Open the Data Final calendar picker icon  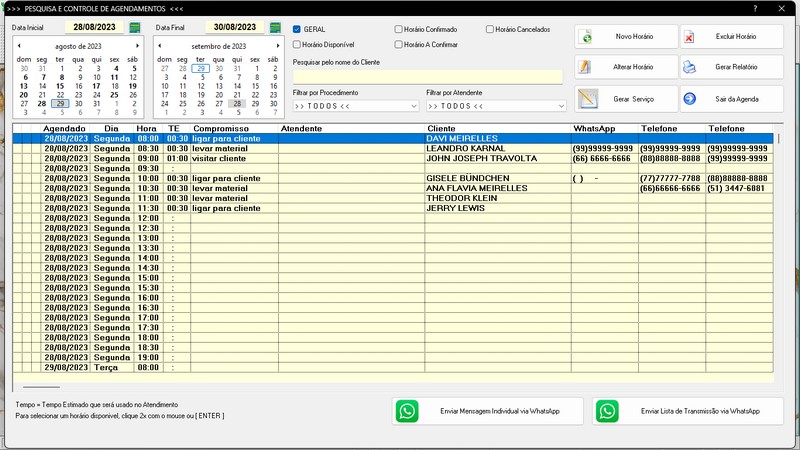point(275,27)
